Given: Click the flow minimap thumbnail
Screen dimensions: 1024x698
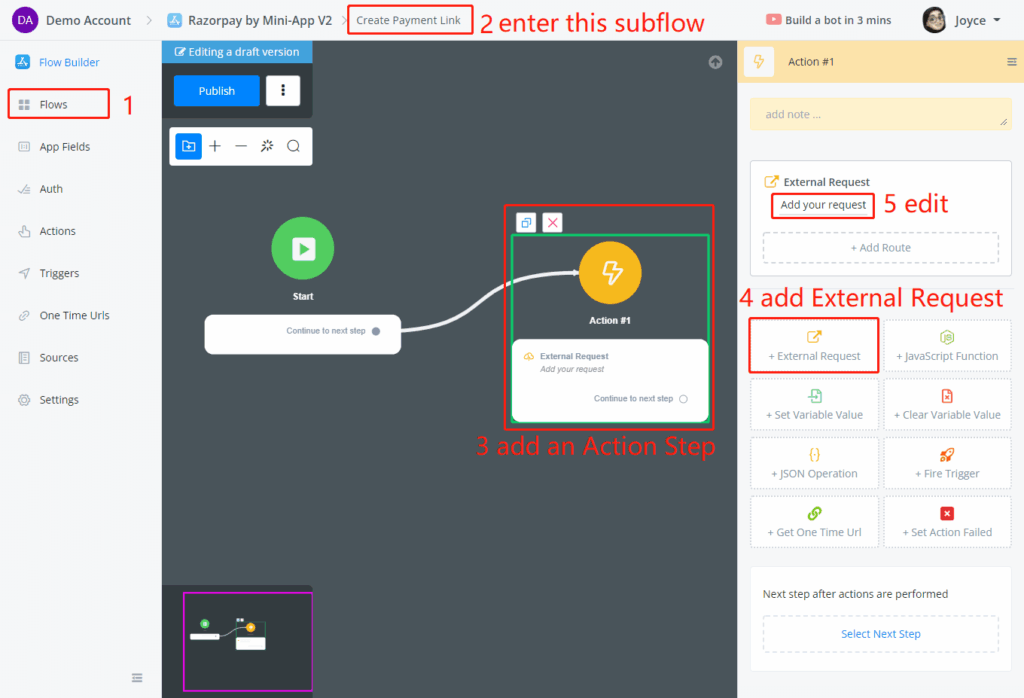Looking at the screenshot, I should (247, 641).
